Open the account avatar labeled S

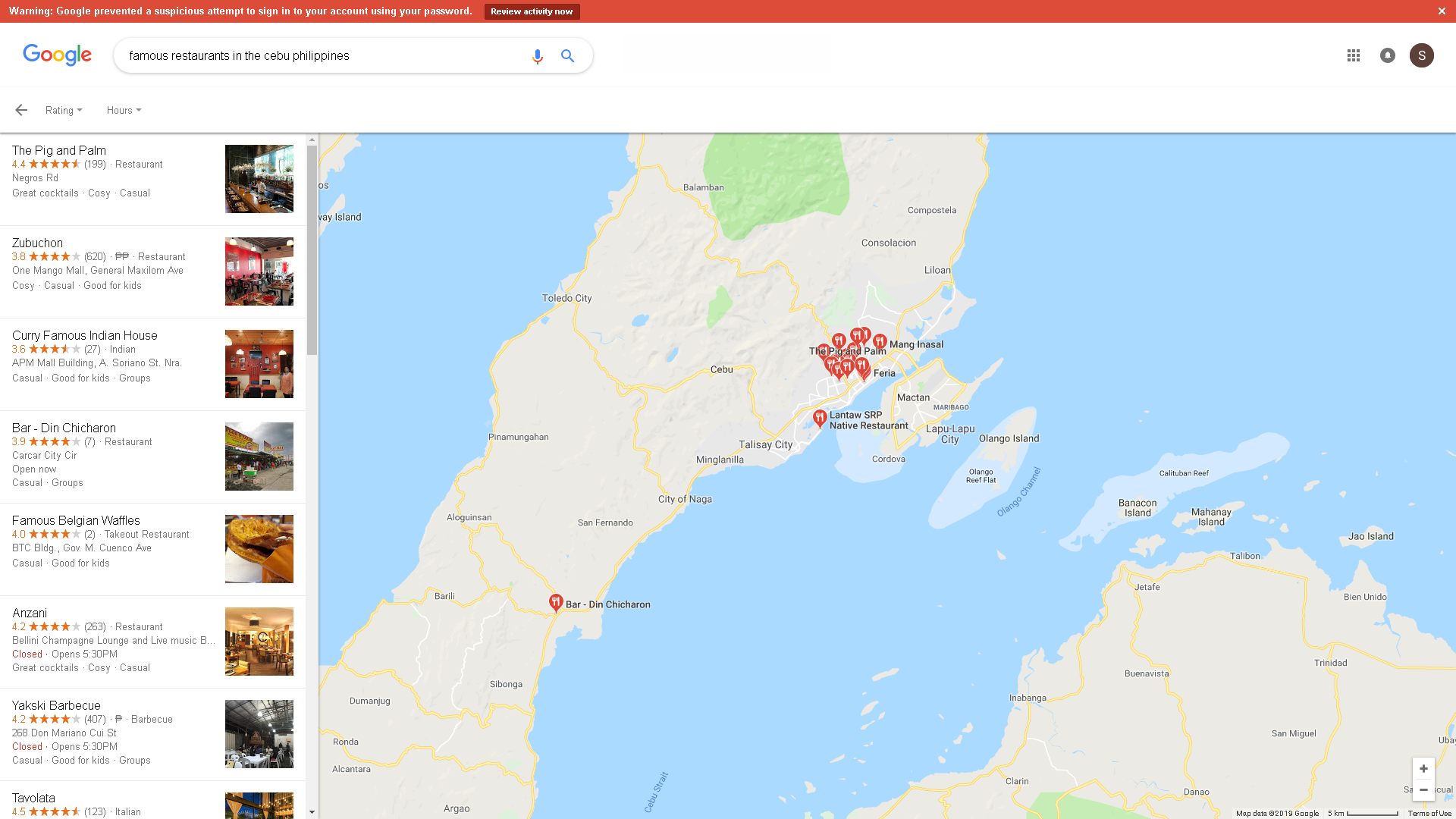tap(1421, 55)
